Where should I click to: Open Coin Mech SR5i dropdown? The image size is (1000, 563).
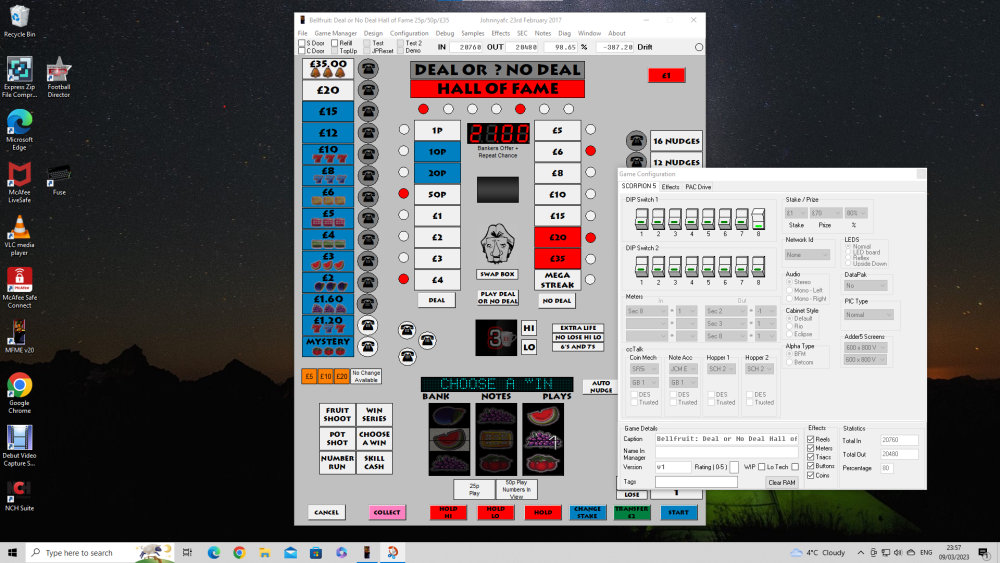click(x=644, y=369)
